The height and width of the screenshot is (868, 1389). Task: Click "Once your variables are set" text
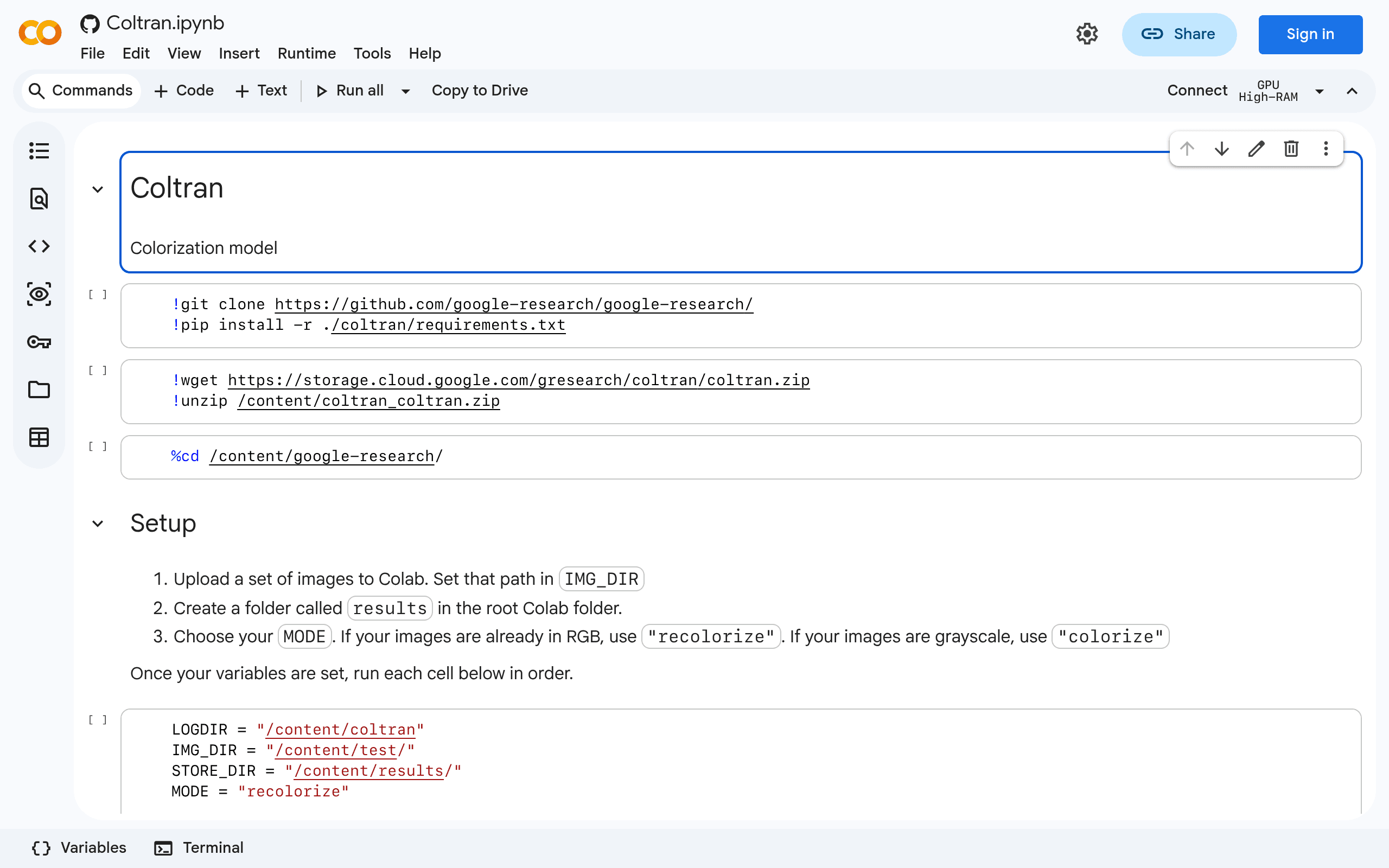click(x=352, y=673)
